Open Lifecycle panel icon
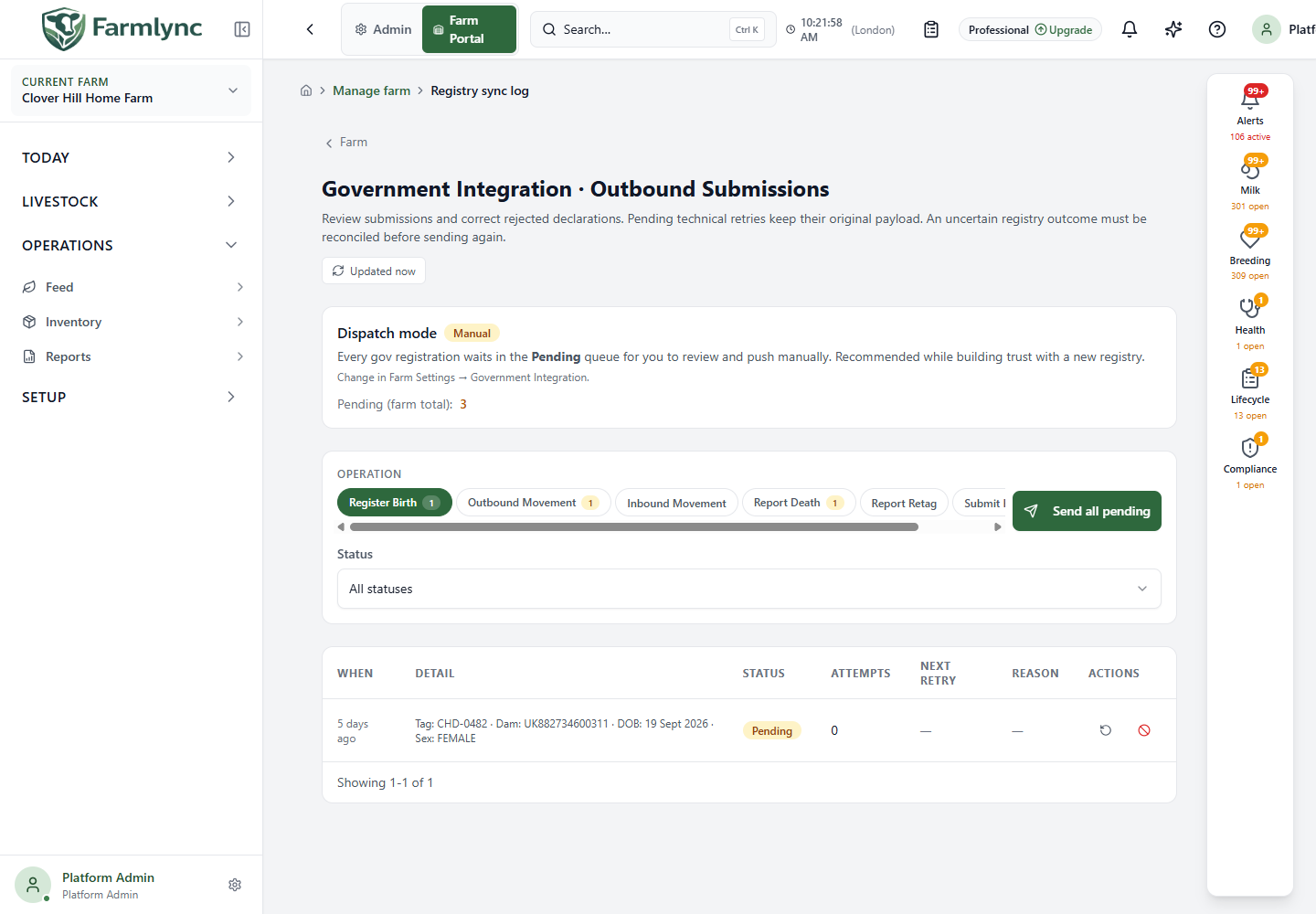The image size is (1316, 914). 1250,377
